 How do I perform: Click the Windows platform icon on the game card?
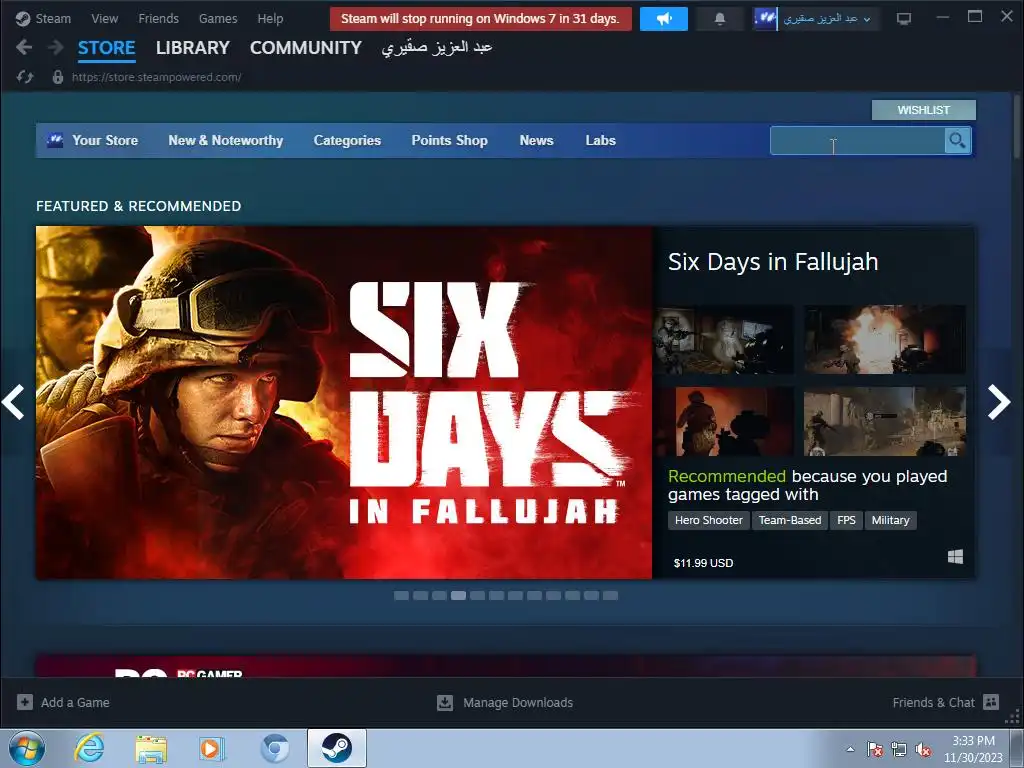955,556
